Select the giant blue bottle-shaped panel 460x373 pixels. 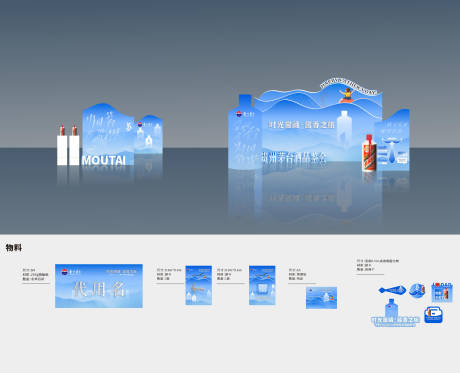pos(245,132)
